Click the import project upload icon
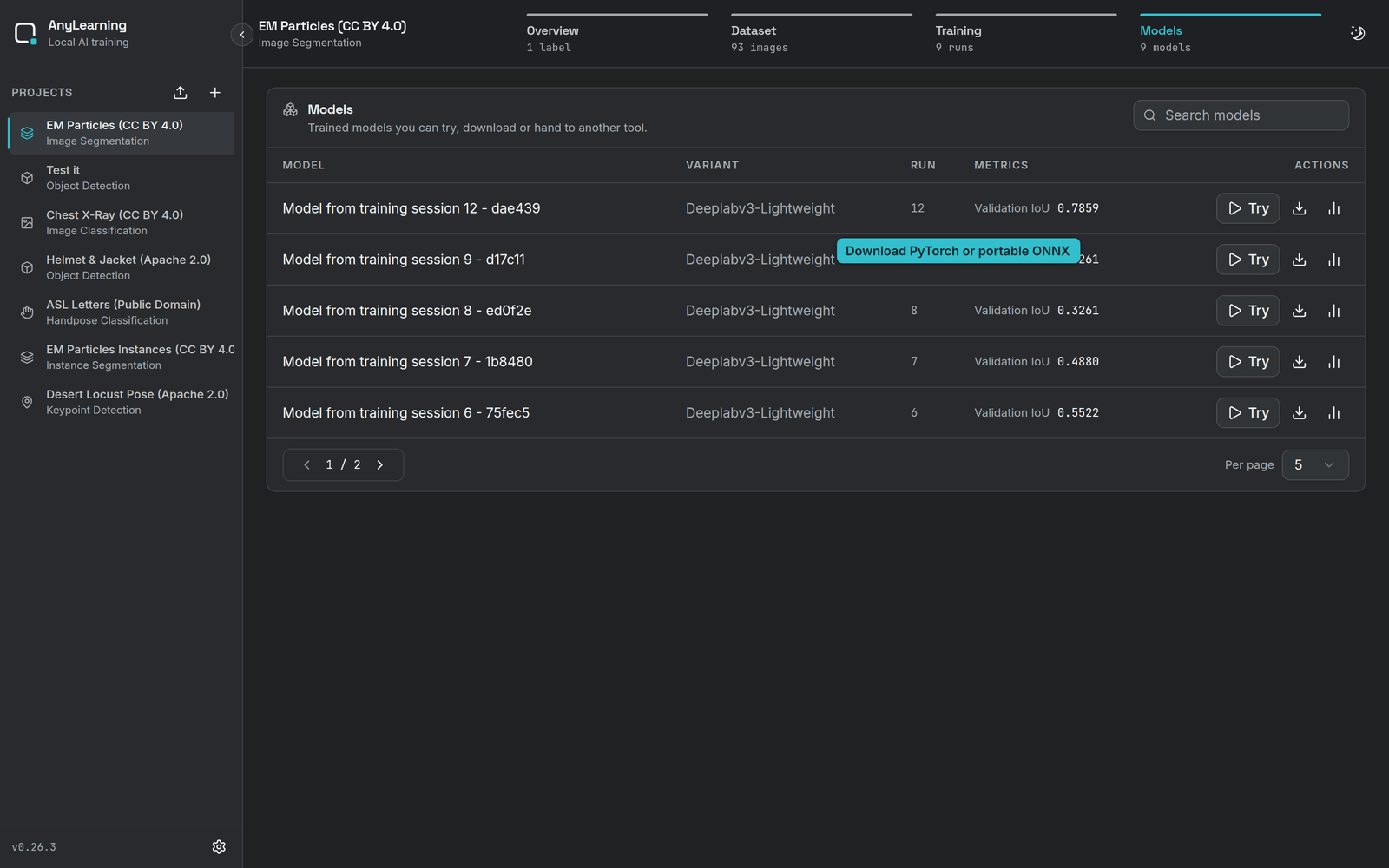The image size is (1389, 868). click(x=181, y=92)
